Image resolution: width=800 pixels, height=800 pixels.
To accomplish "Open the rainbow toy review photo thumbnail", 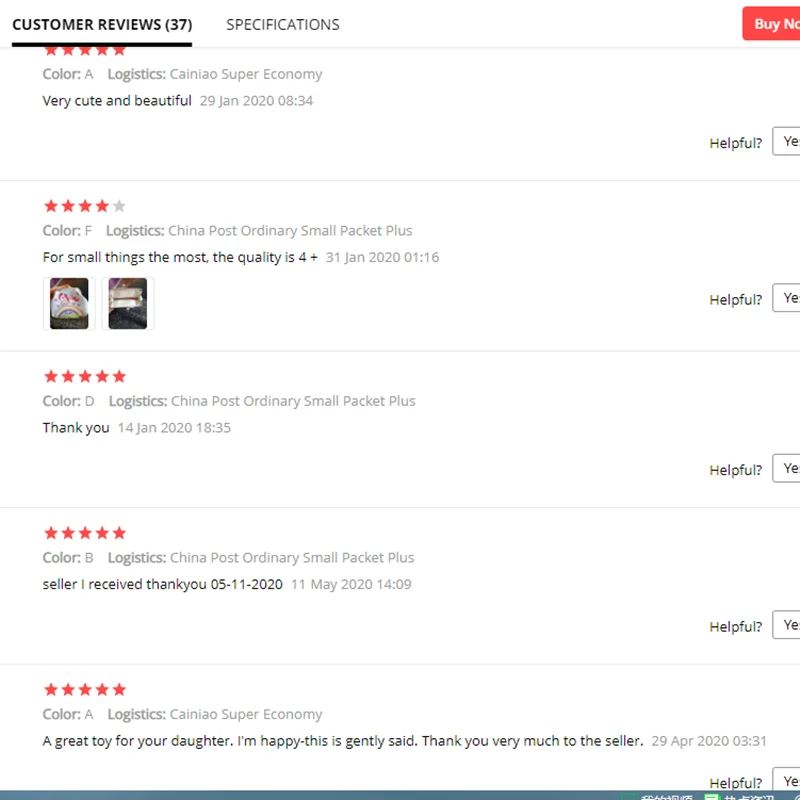I will point(69,304).
